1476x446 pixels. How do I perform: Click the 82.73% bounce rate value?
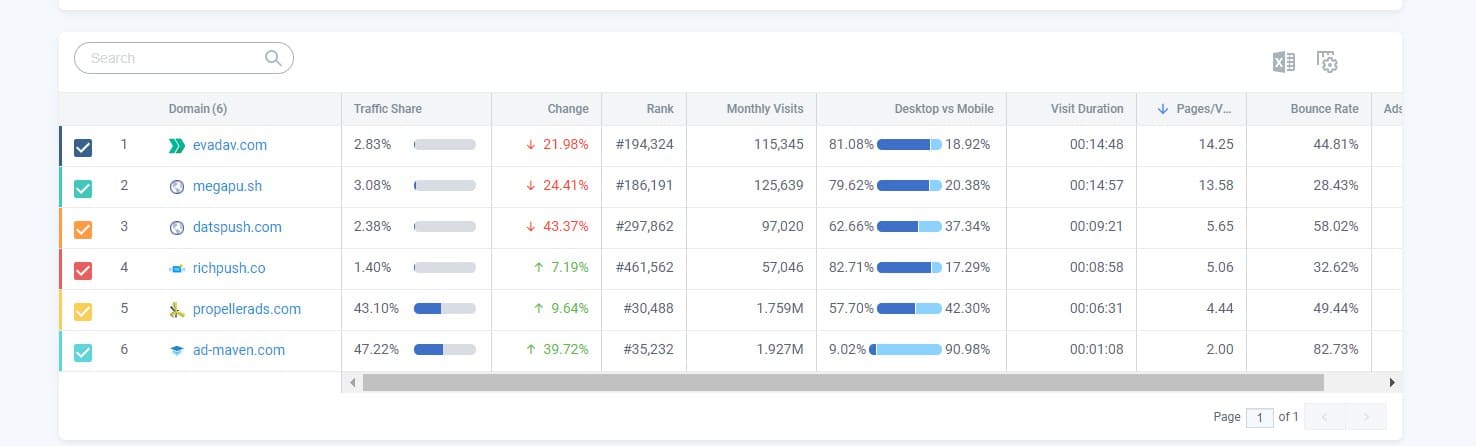point(1336,350)
